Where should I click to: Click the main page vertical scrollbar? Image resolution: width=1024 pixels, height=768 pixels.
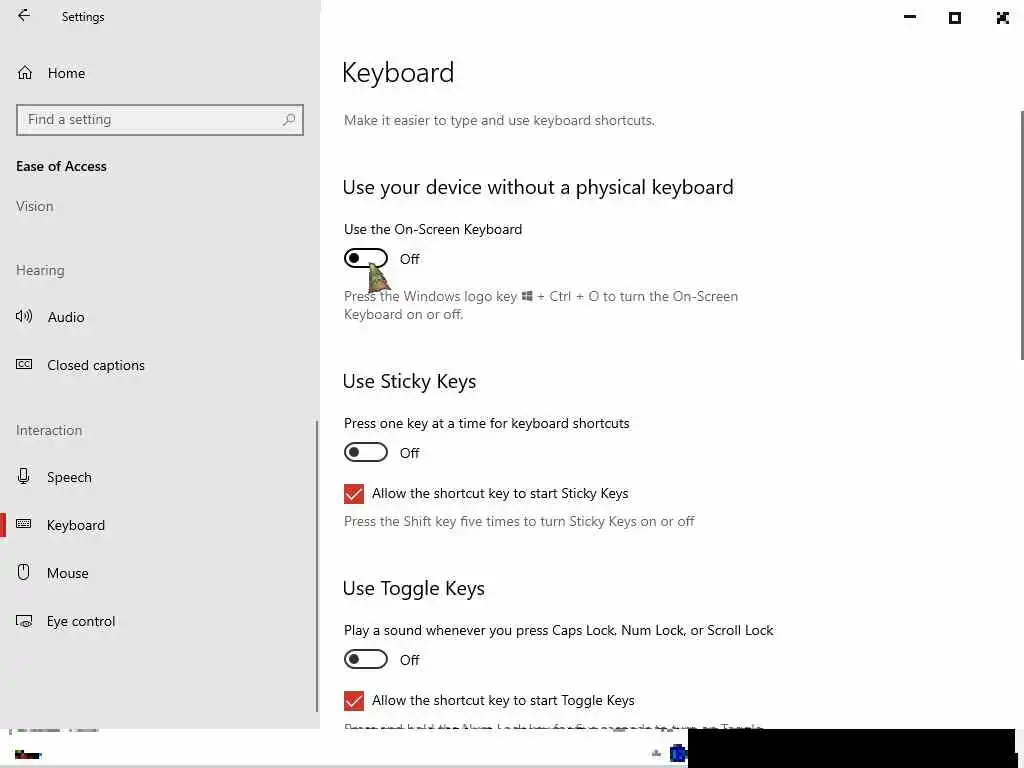(1020, 235)
